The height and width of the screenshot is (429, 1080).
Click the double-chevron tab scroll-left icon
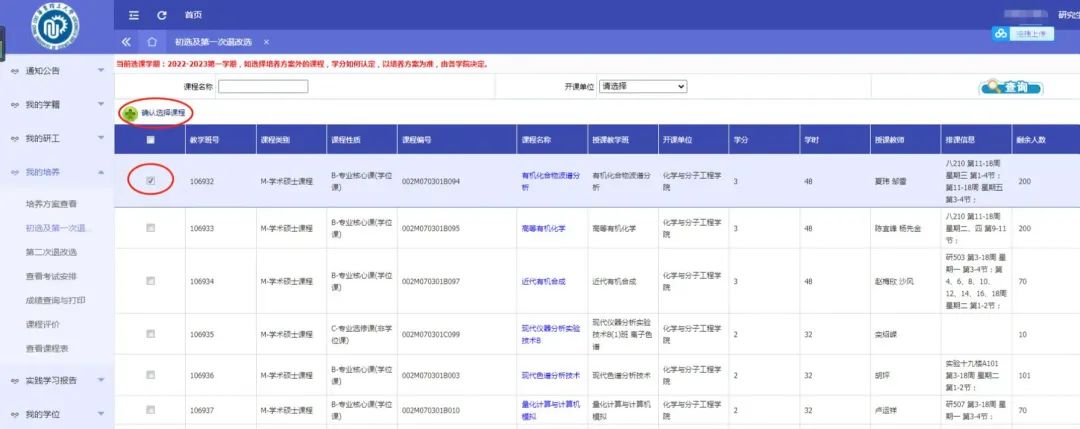click(x=126, y=42)
